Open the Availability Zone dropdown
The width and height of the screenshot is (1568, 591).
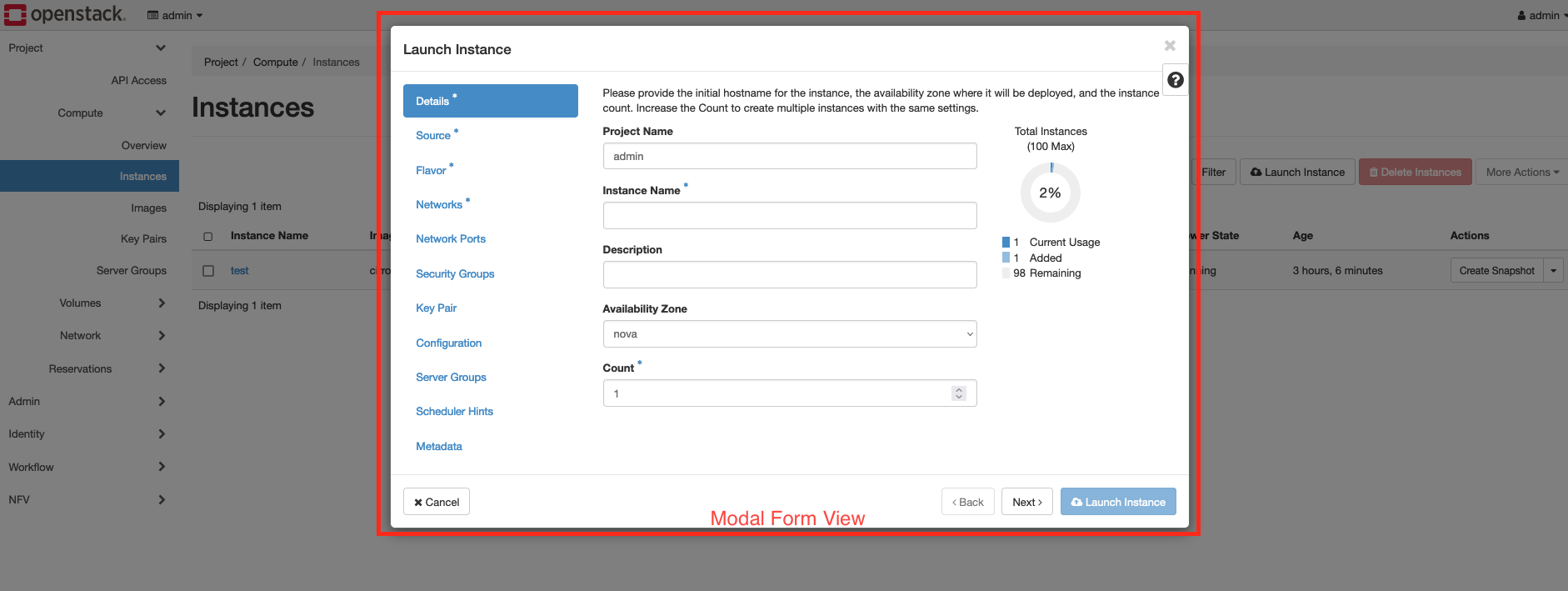(789, 334)
